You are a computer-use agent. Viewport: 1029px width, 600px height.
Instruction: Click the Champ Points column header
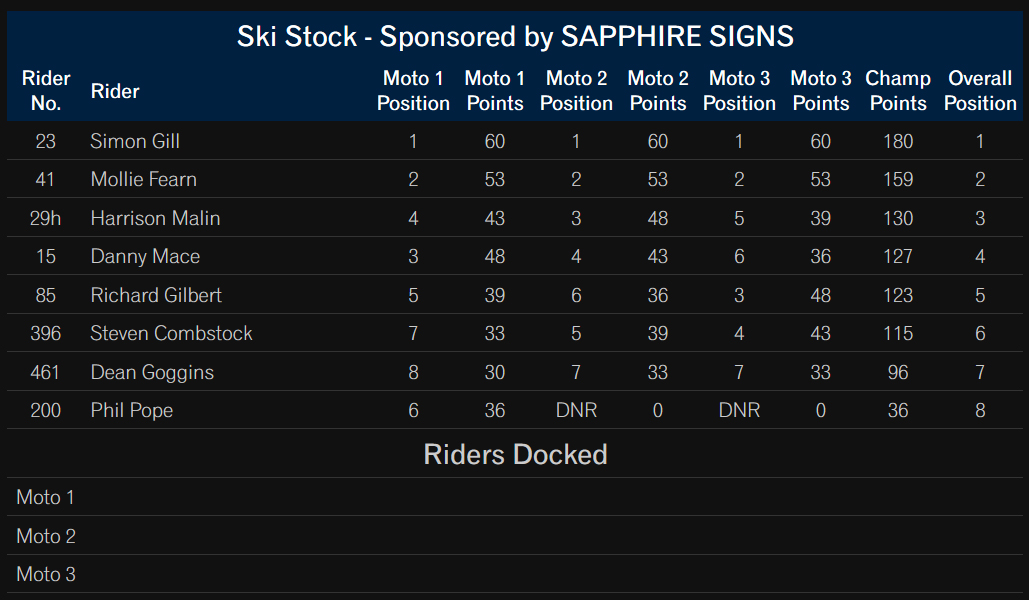click(898, 91)
